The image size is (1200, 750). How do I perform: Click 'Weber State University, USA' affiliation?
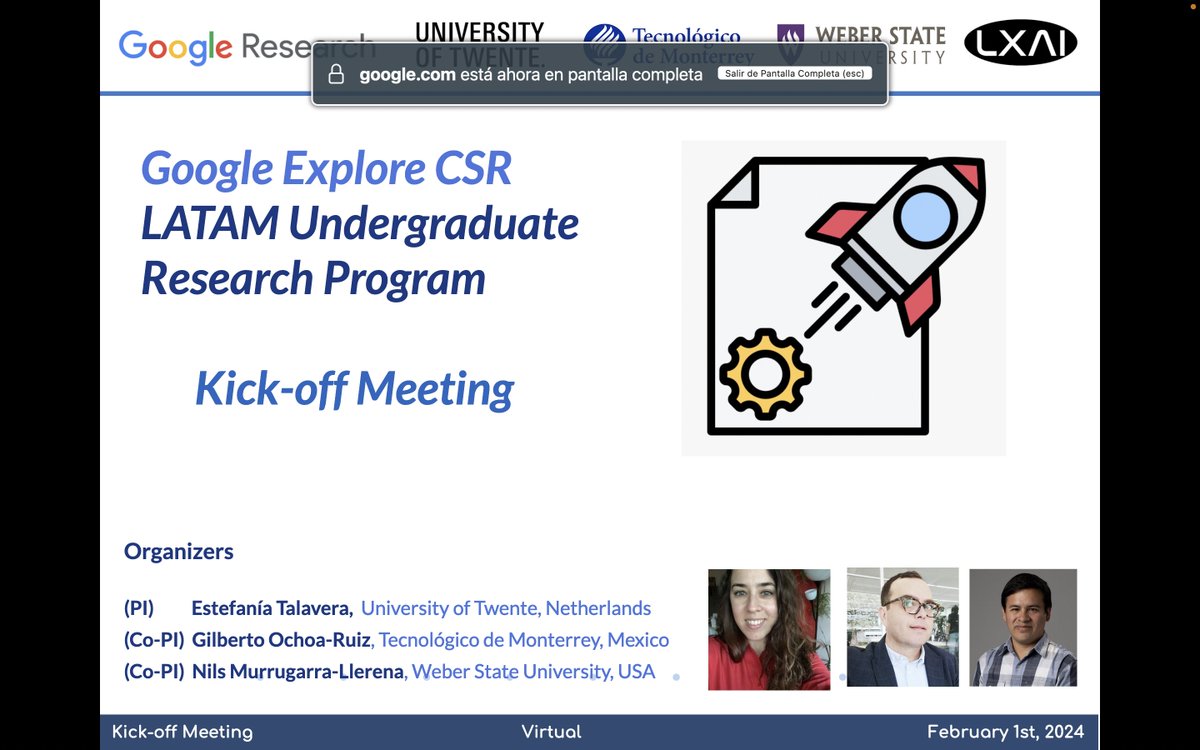click(534, 672)
